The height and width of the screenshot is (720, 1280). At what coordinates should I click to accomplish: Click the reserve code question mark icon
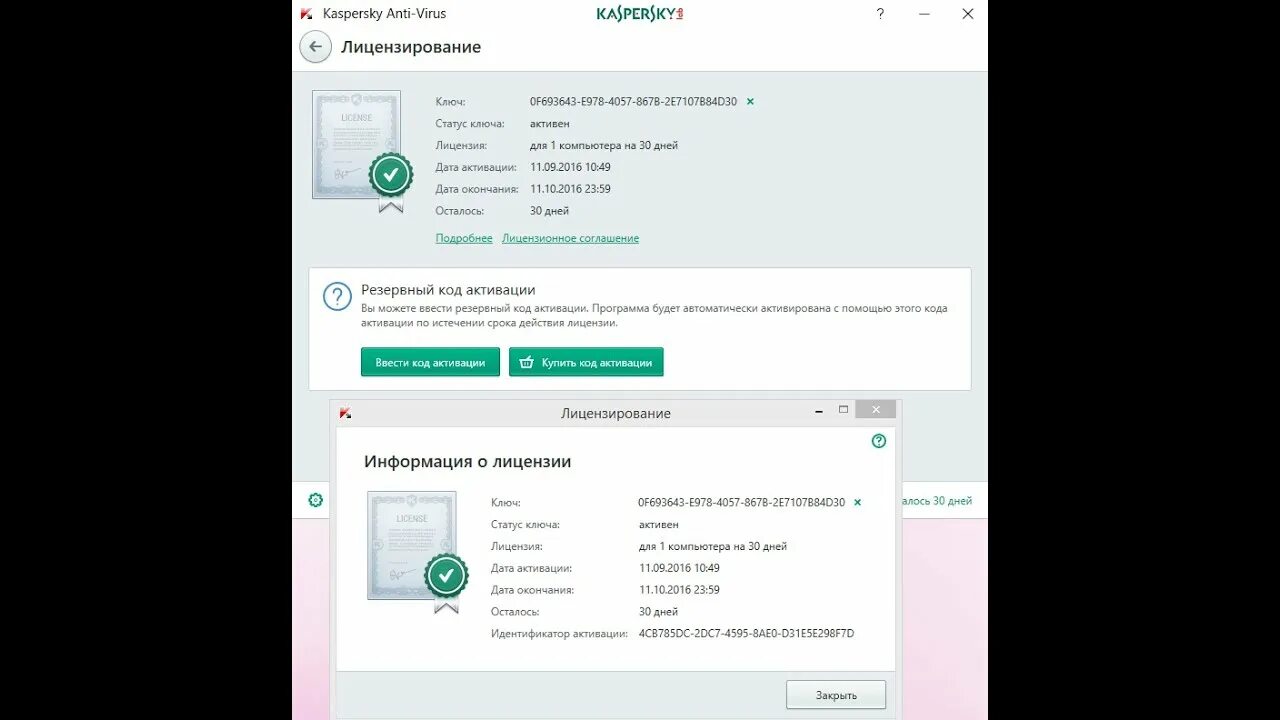pos(337,296)
